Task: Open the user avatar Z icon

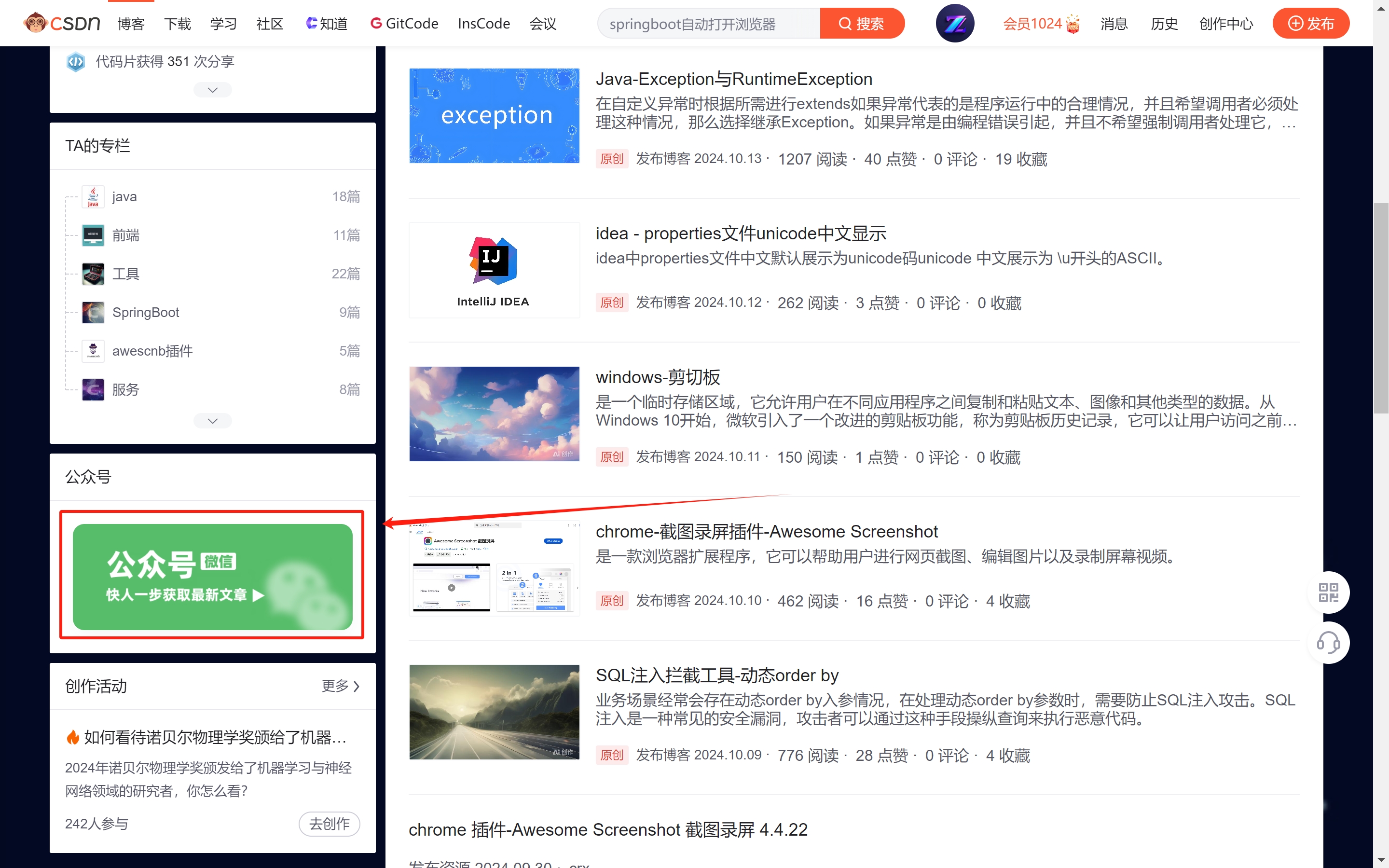Action: [x=954, y=23]
